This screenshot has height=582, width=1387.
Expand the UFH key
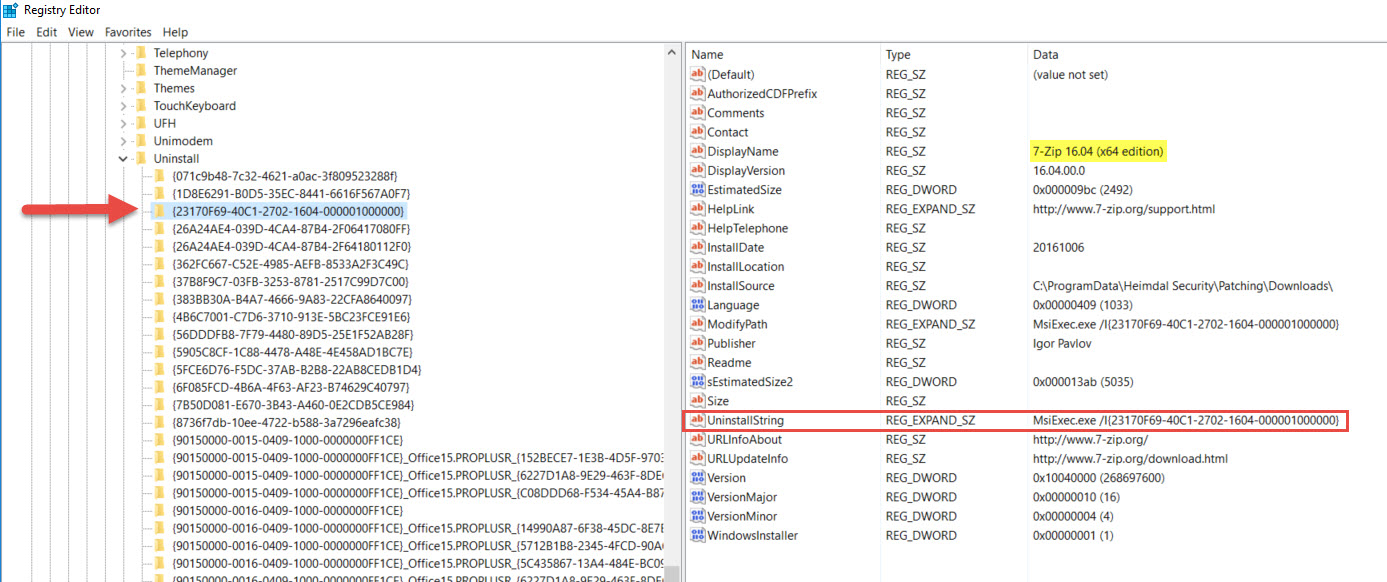coord(124,123)
